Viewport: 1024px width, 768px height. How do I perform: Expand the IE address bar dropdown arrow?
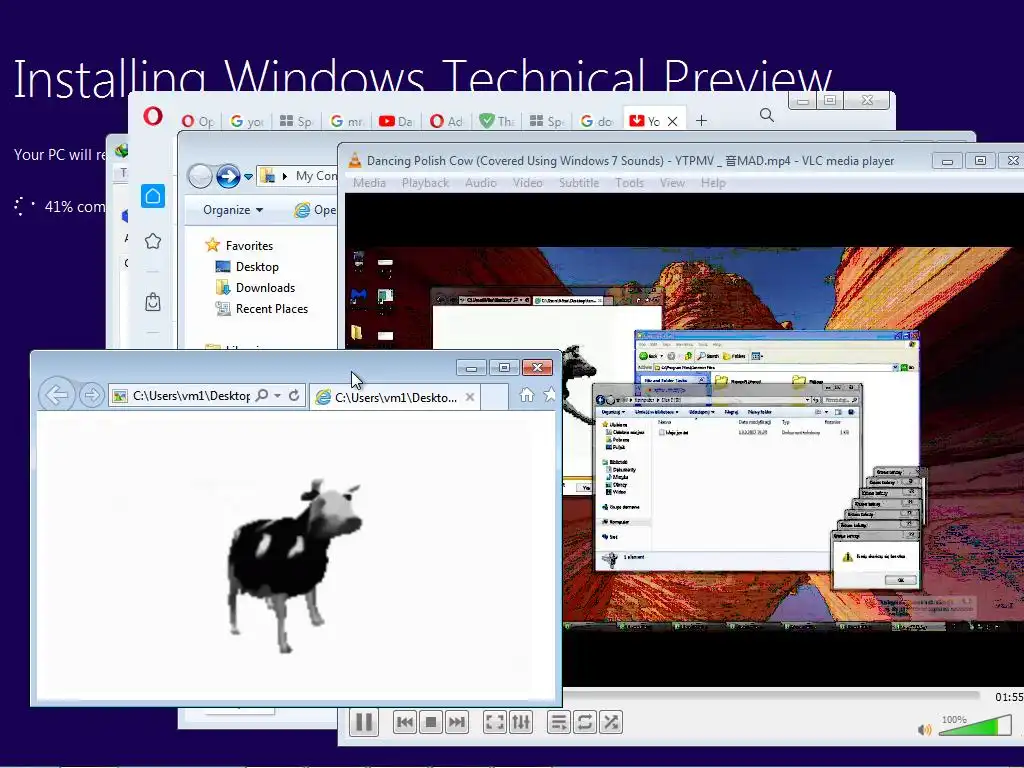point(278,396)
